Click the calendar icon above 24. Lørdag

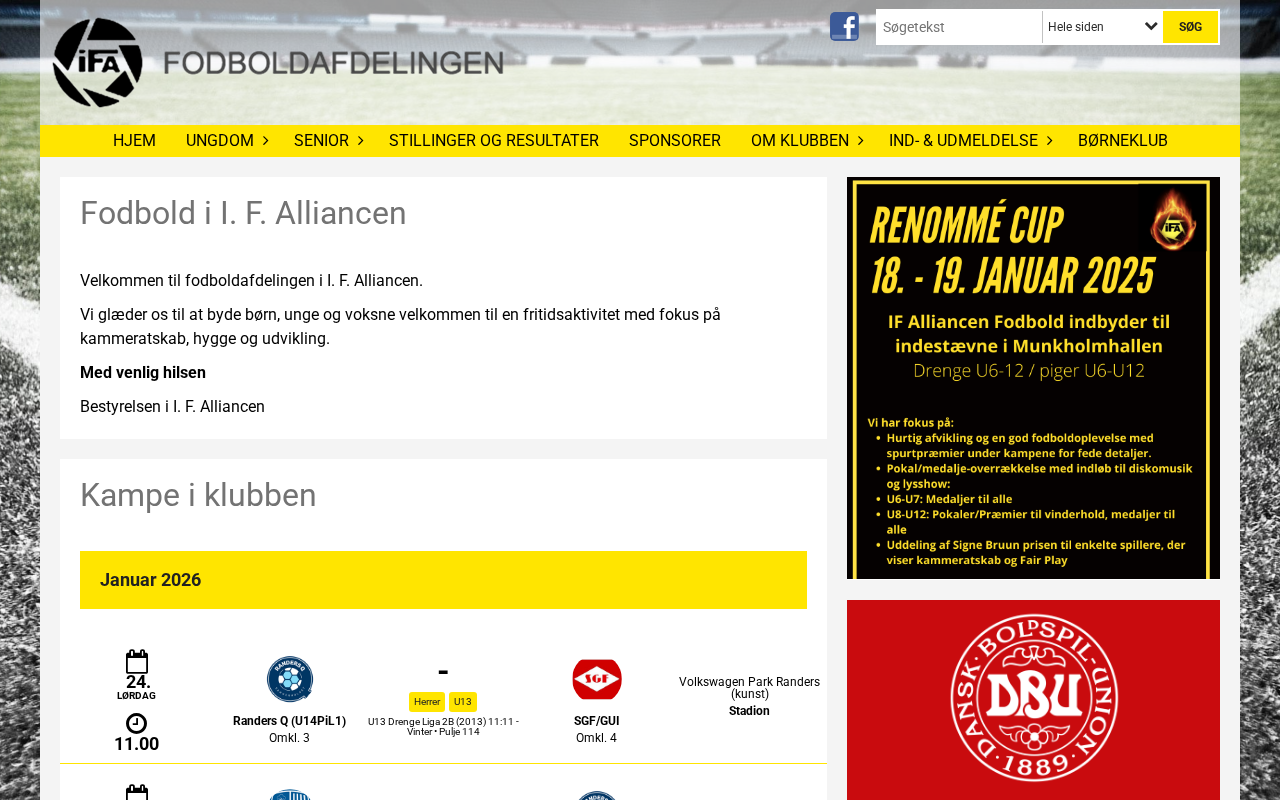coord(137,661)
